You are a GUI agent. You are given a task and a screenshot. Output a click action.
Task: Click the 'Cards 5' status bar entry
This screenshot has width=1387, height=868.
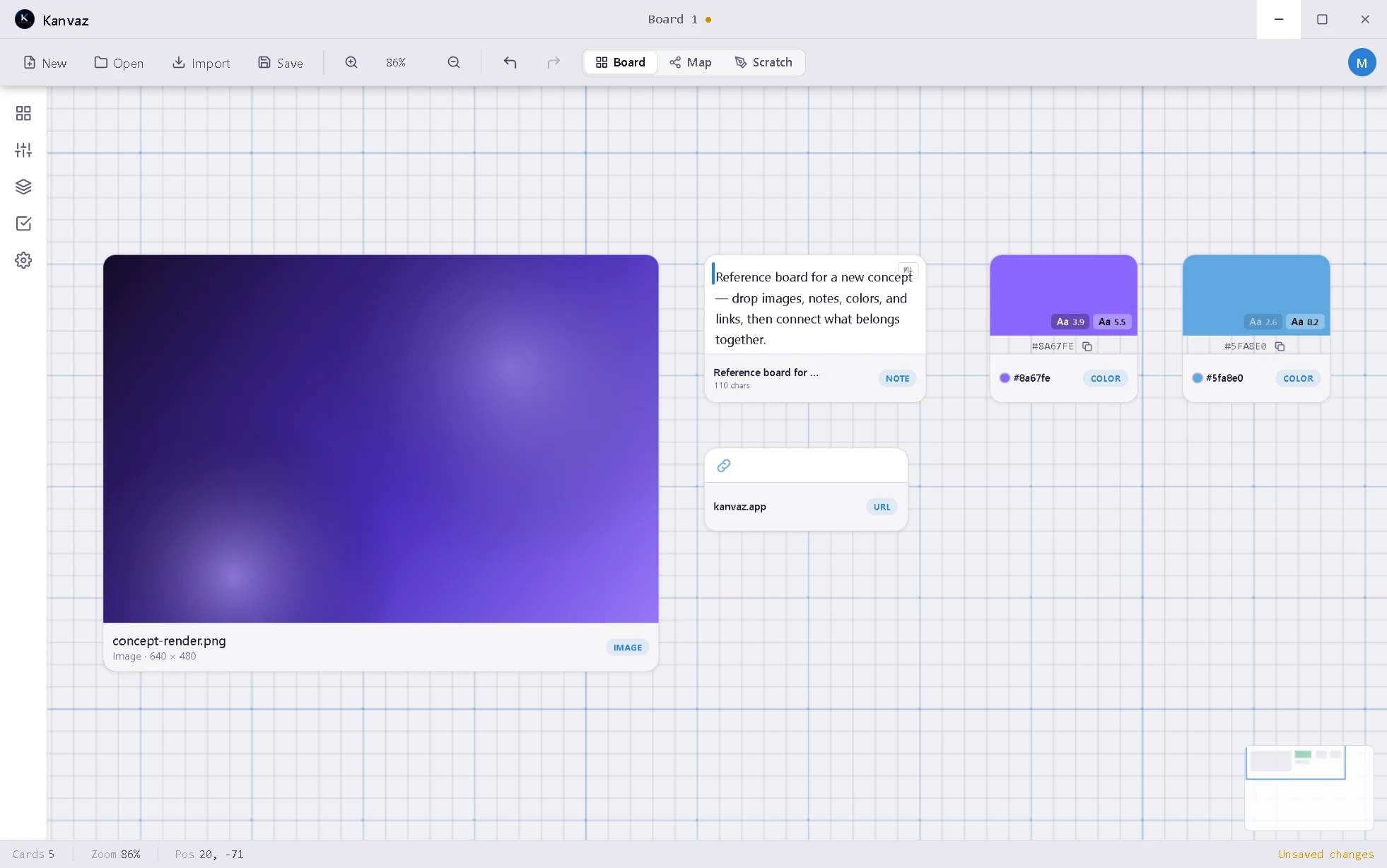coord(33,854)
